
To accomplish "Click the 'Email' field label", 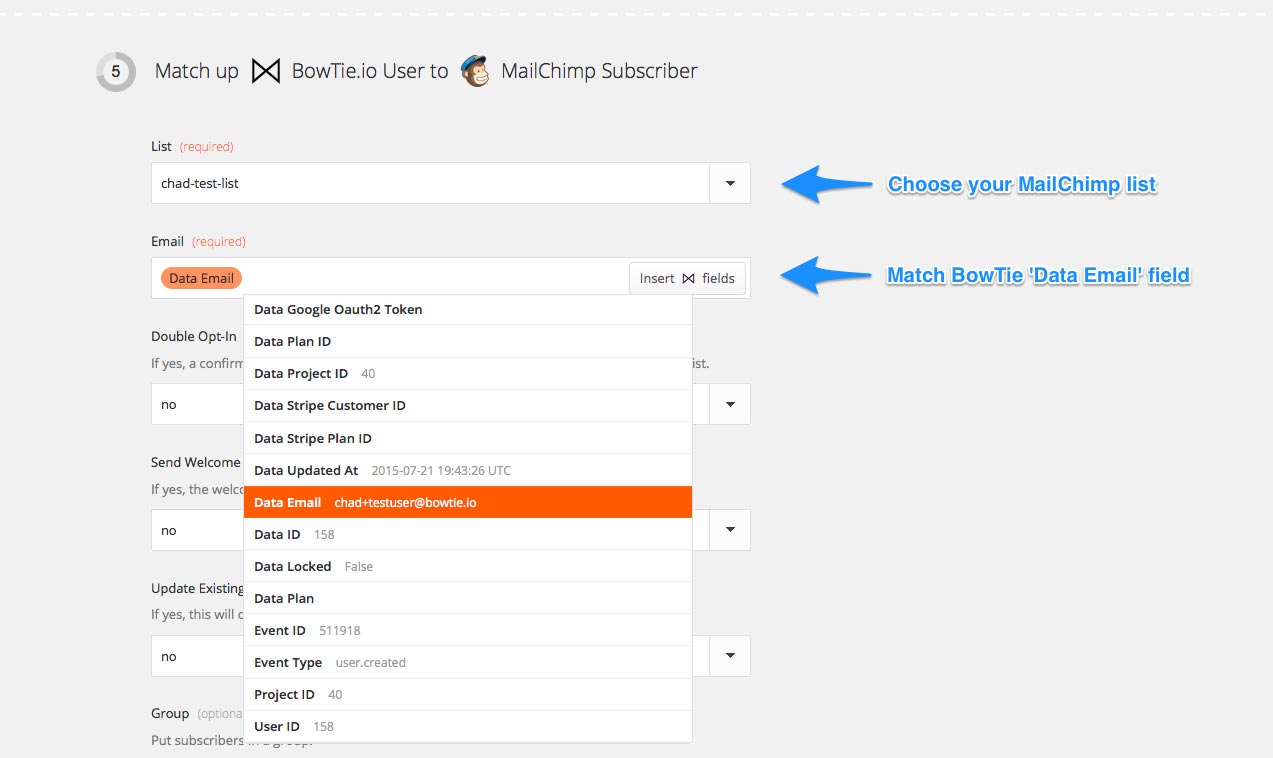I will tap(167, 241).
